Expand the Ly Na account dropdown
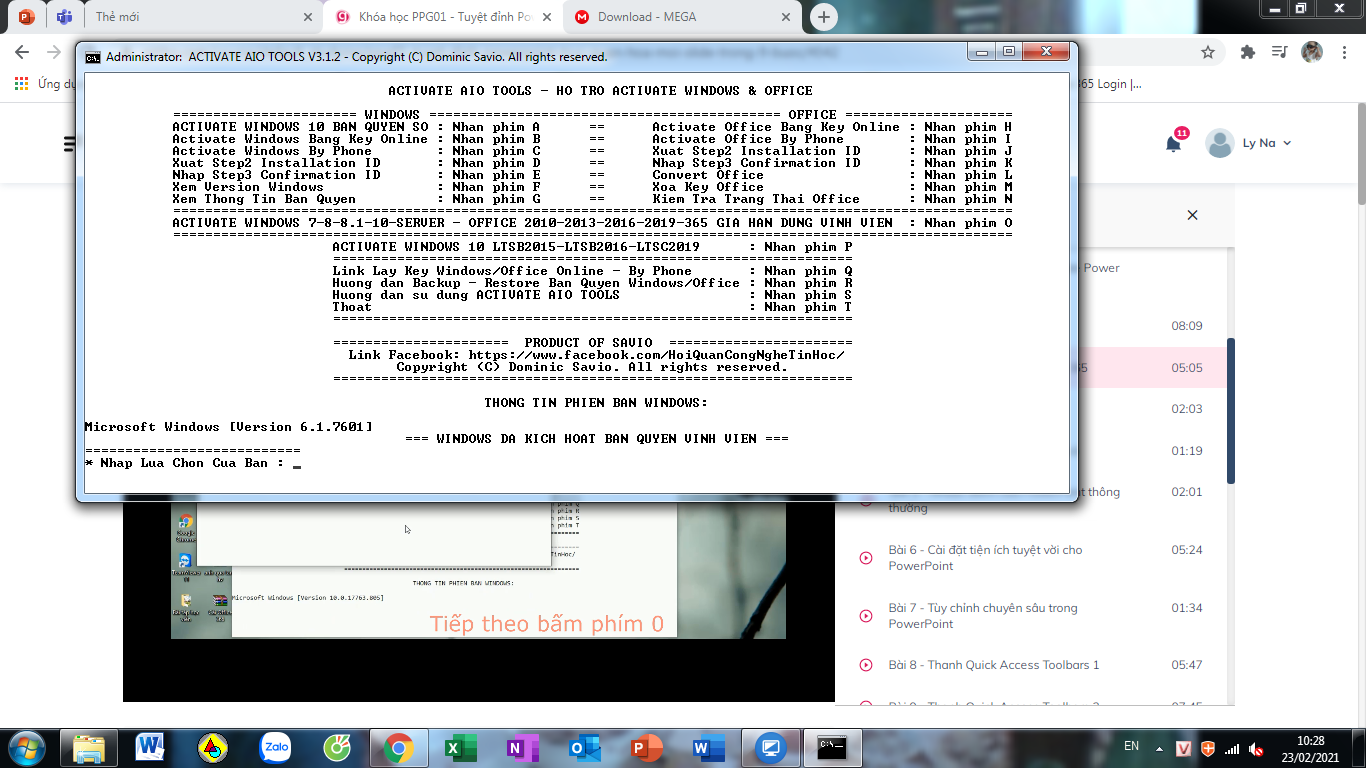This screenshot has height=768, width=1366. [x=1287, y=143]
